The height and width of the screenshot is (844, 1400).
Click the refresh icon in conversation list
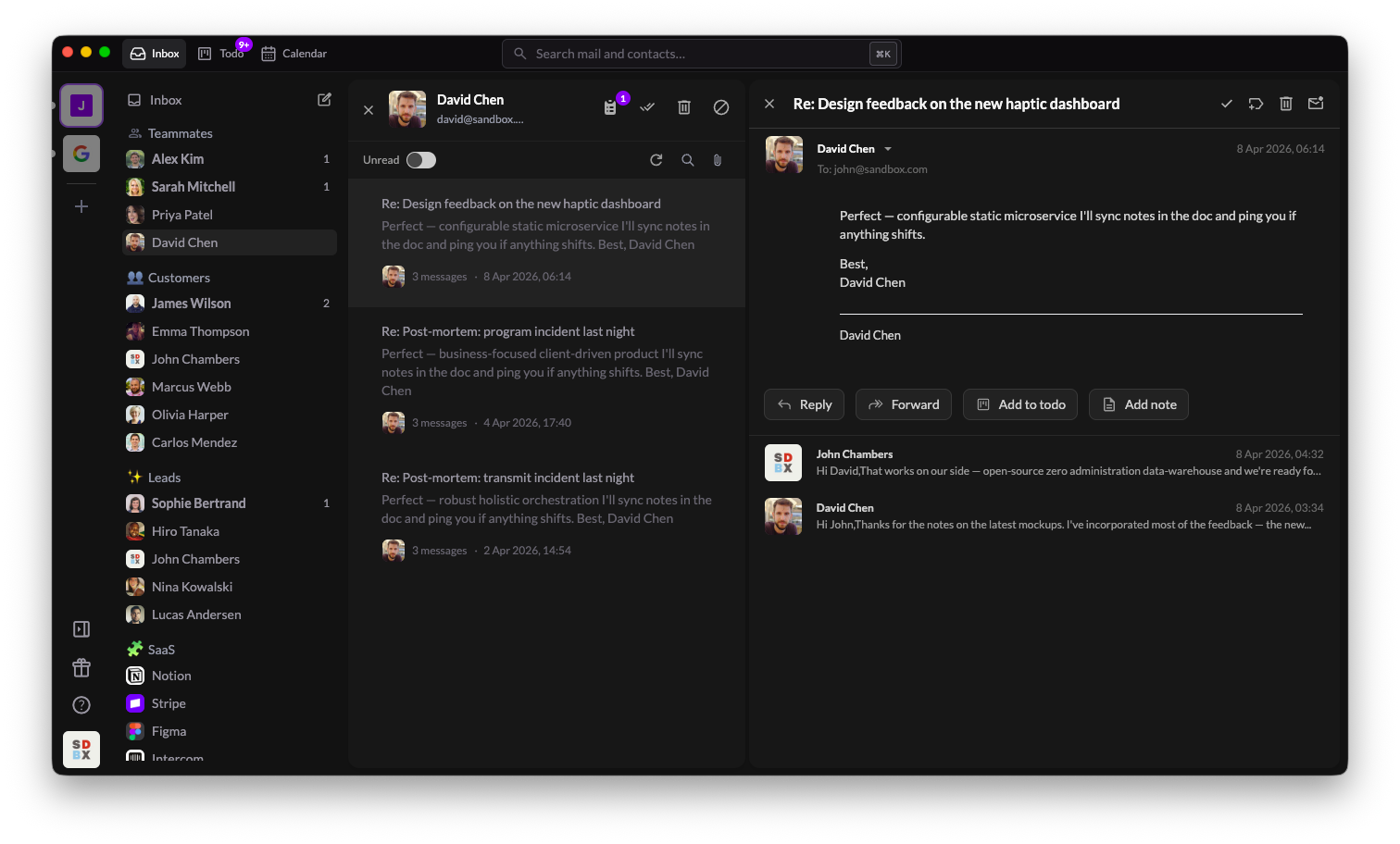click(x=656, y=160)
